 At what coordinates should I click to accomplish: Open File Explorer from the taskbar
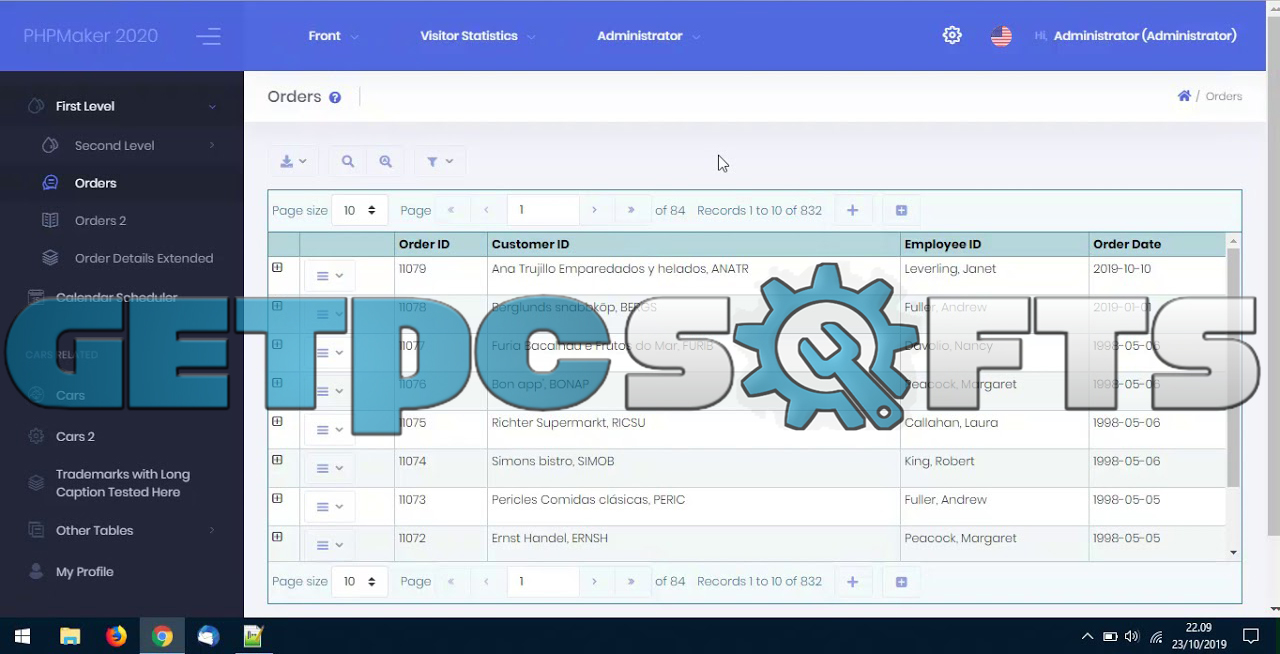pyautogui.click(x=70, y=636)
